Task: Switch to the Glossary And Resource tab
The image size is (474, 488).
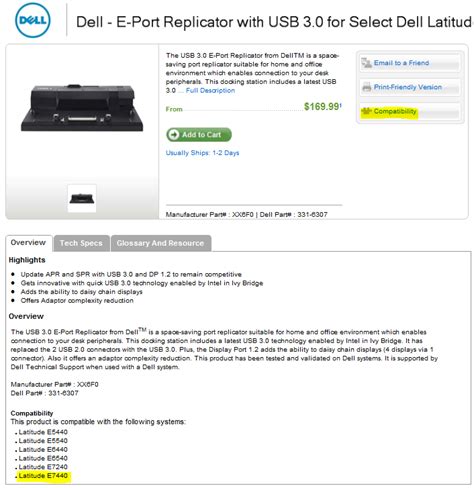Action: (160, 243)
